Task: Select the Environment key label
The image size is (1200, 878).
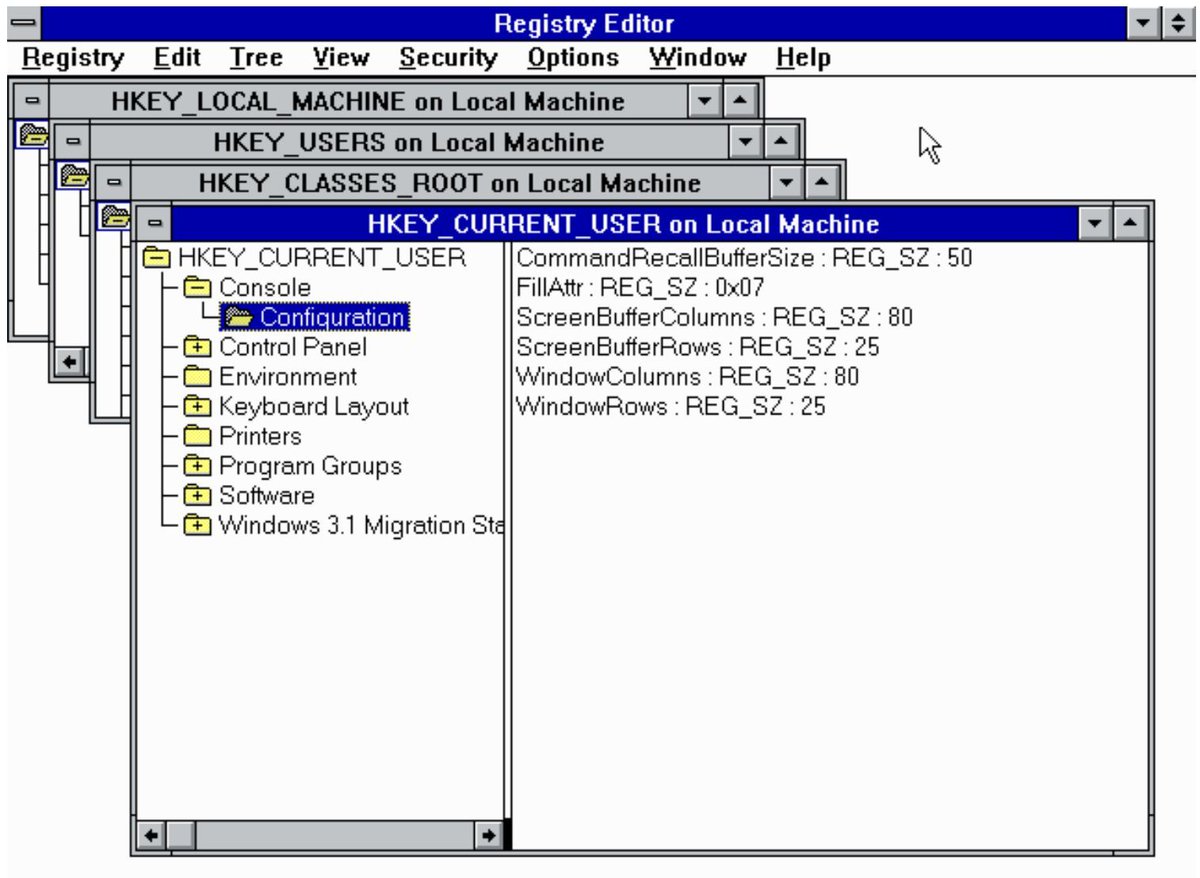Action: (288, 377)
